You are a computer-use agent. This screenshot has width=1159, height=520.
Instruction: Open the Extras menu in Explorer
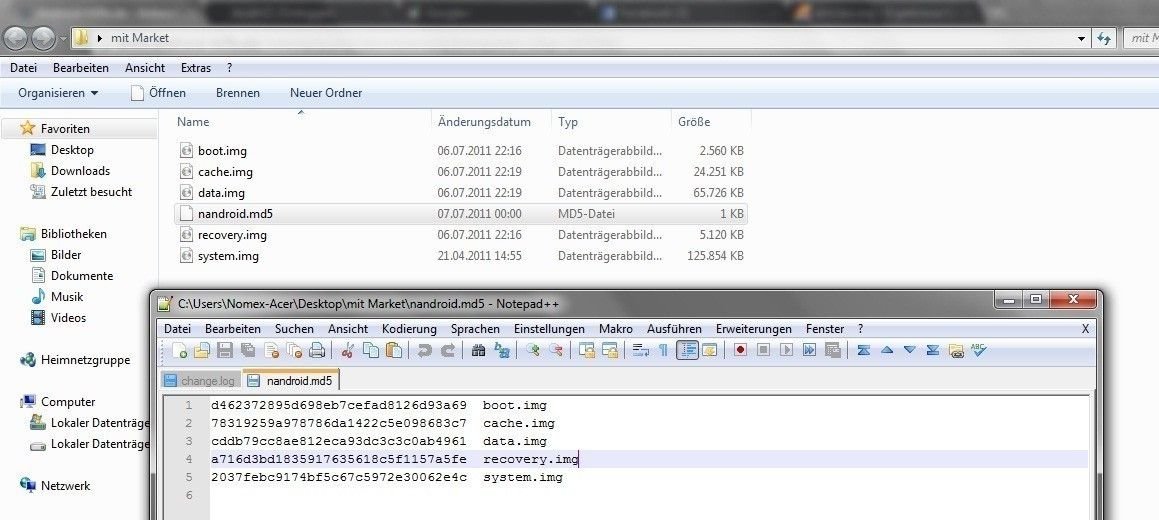click(x=196, y=68)
